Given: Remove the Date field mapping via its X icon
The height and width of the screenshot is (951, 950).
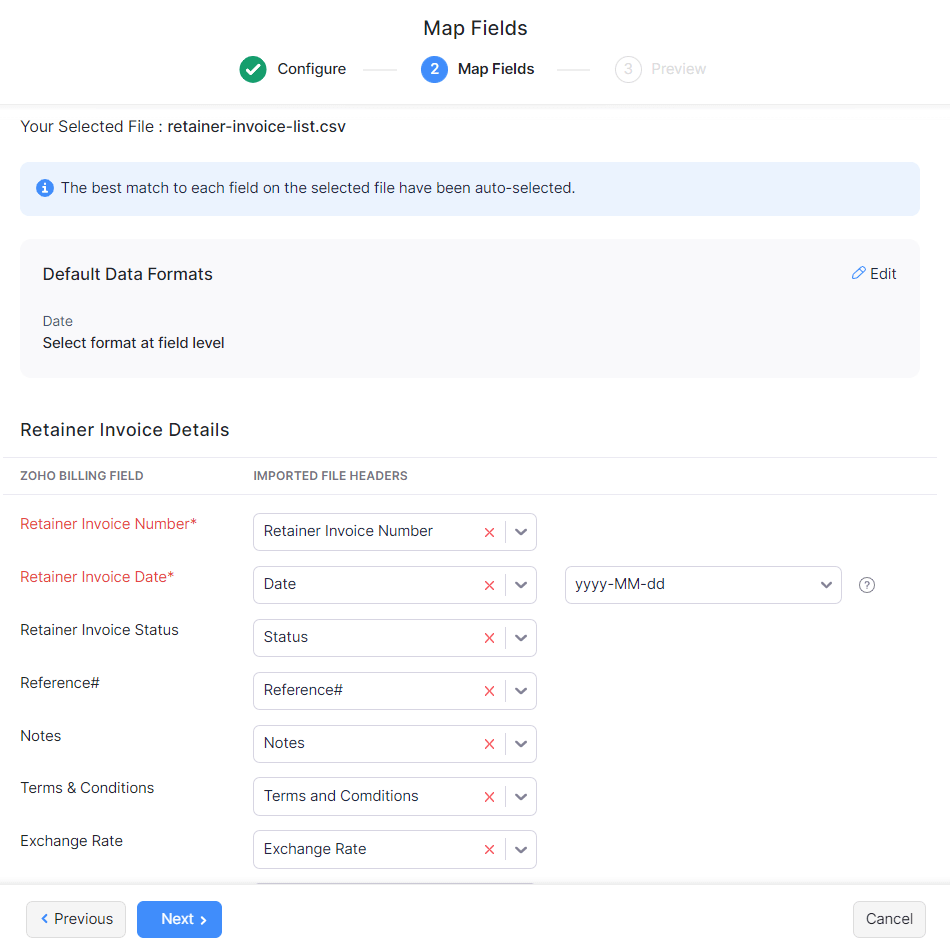Looking at the screenshot, I should click(x=489, y=584).
